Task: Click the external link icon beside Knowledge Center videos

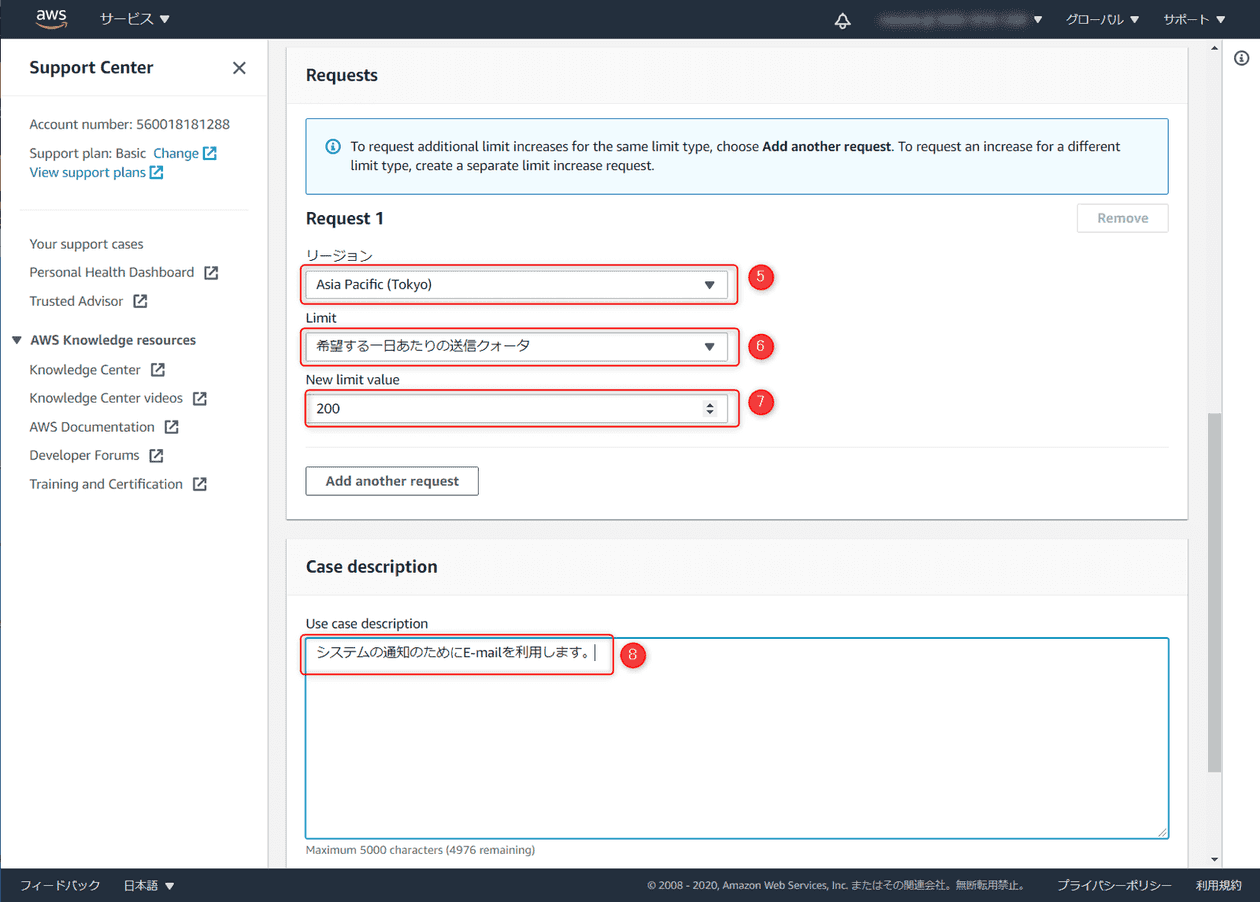Action: (201, 397)
